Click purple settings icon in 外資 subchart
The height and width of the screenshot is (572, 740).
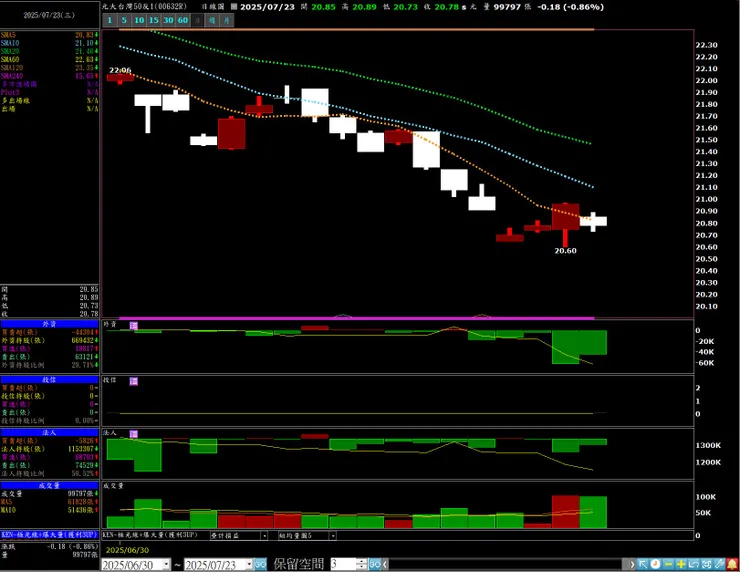tap(134, 326)
